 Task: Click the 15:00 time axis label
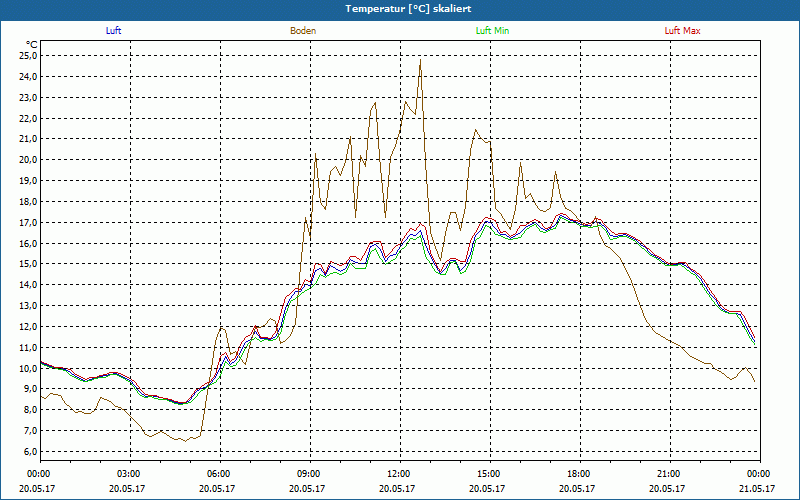[490, 474]
